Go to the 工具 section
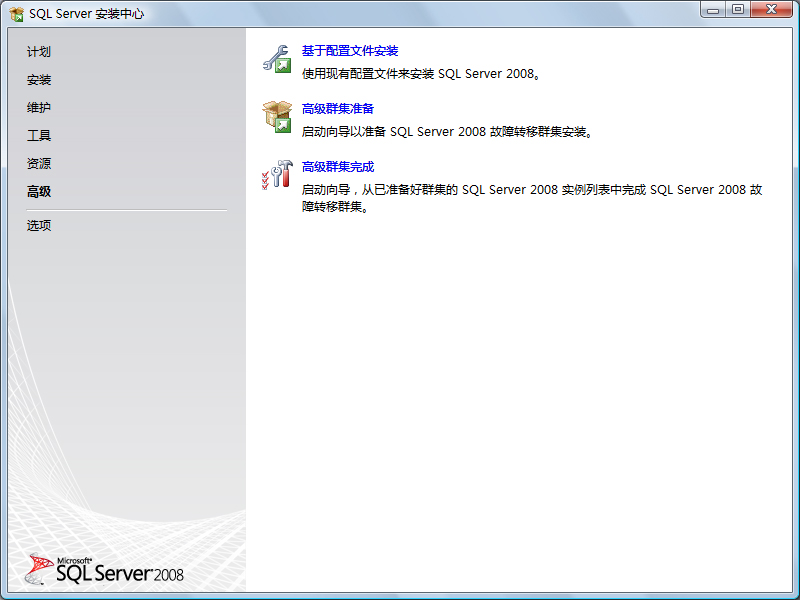 point(39,136)
